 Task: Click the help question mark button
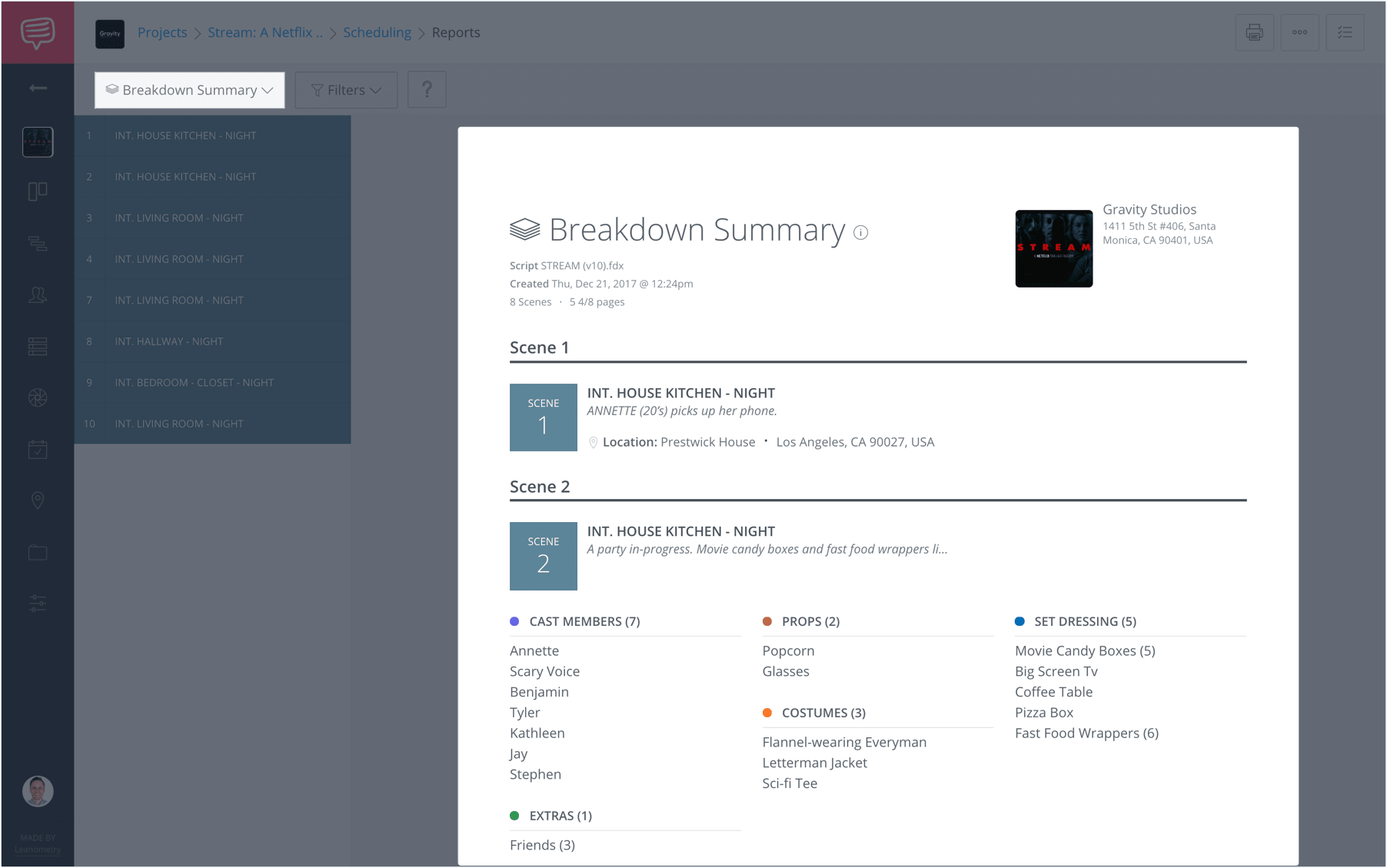427,90
